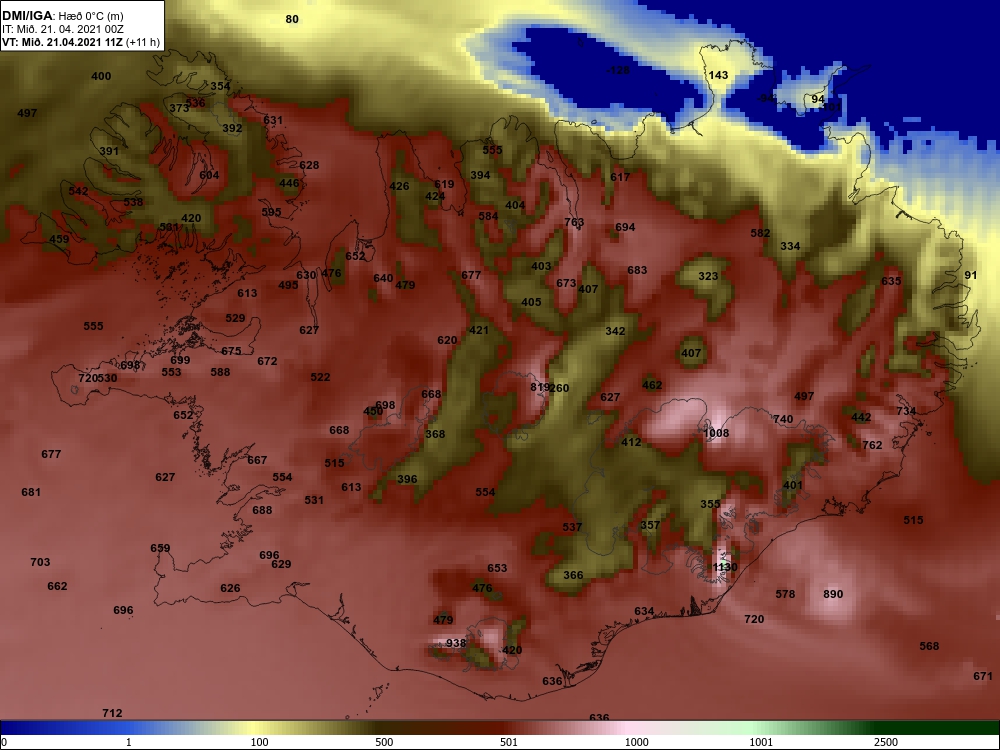This screenshot has height=750, width=1000.
Task: Click the map value 342
Action: pos(615,331)
